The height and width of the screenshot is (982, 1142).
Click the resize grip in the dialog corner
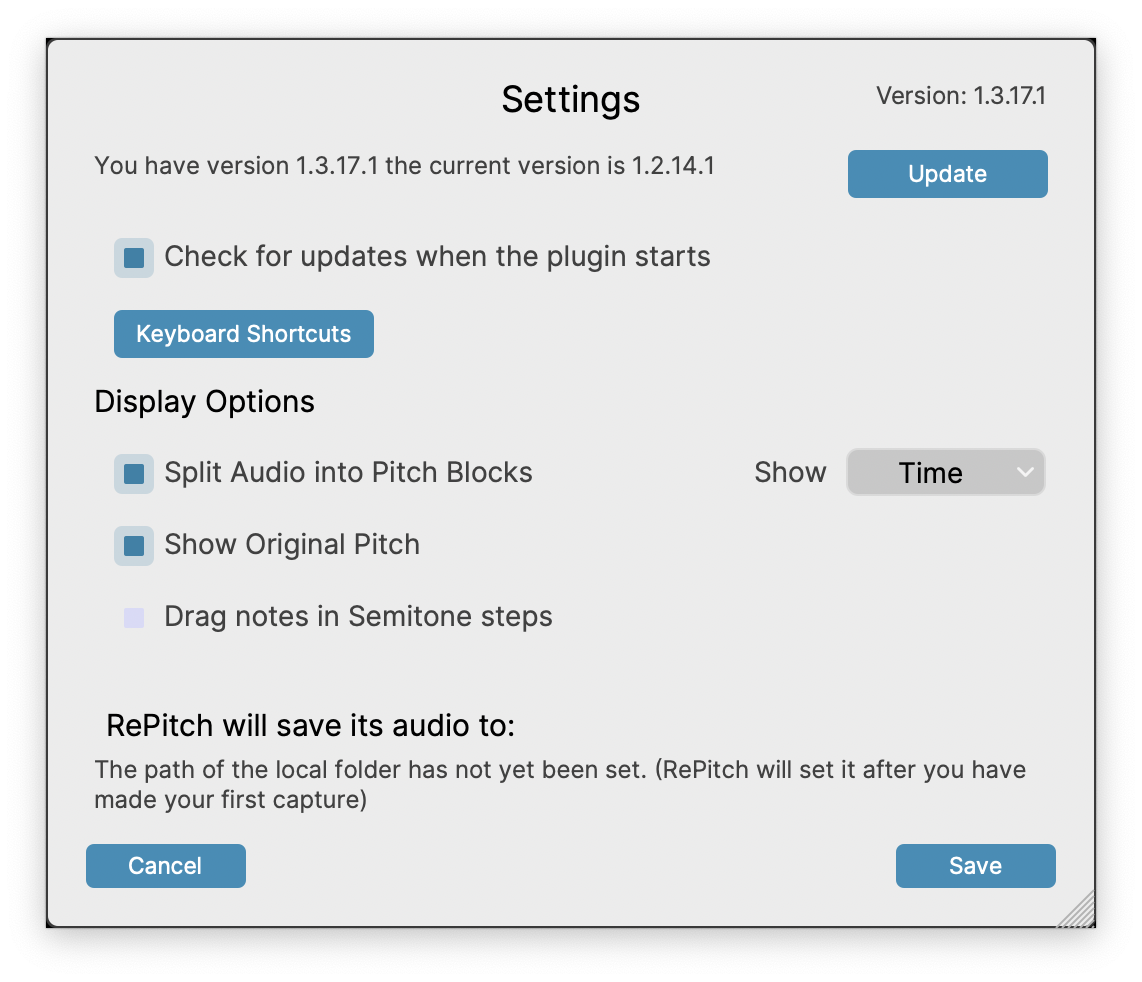click(1078, 910)
